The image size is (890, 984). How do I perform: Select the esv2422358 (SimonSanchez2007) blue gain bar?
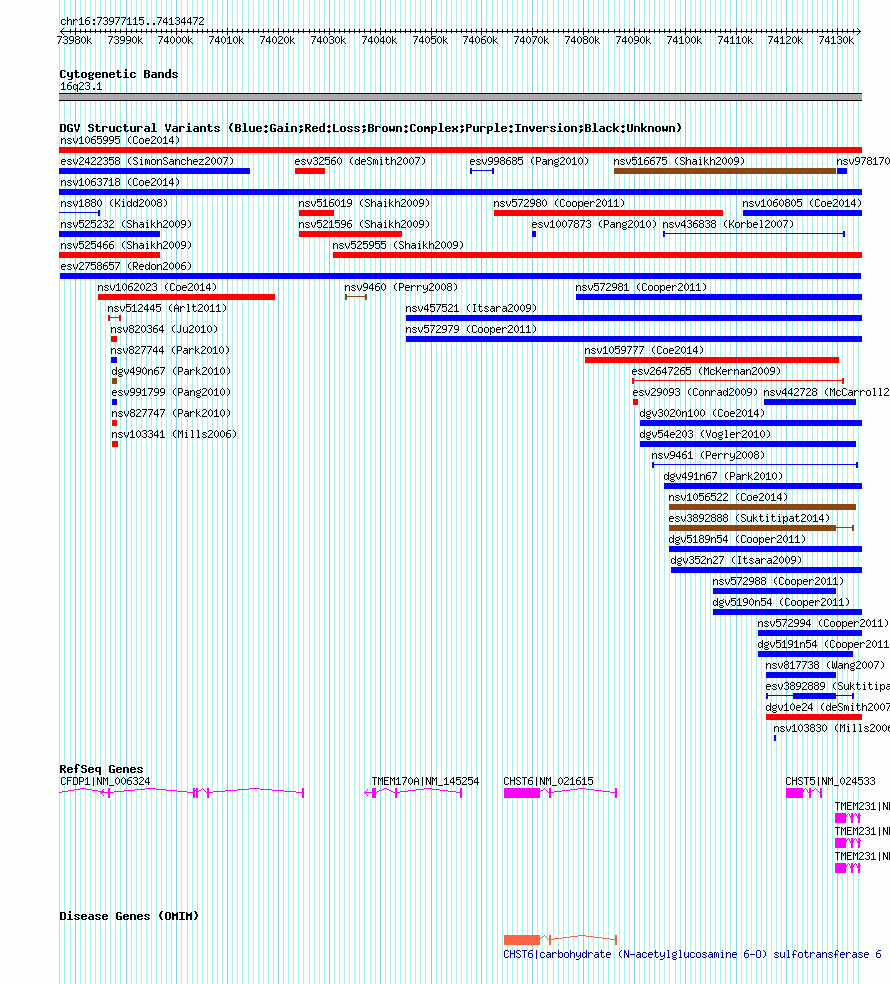click(x=154, y=171)
